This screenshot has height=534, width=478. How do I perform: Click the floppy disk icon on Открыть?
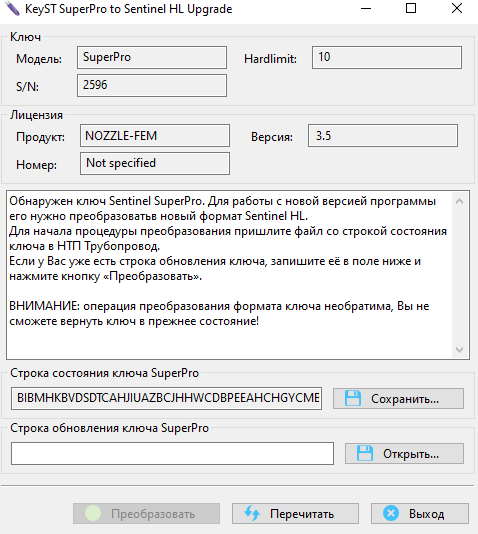365,453
